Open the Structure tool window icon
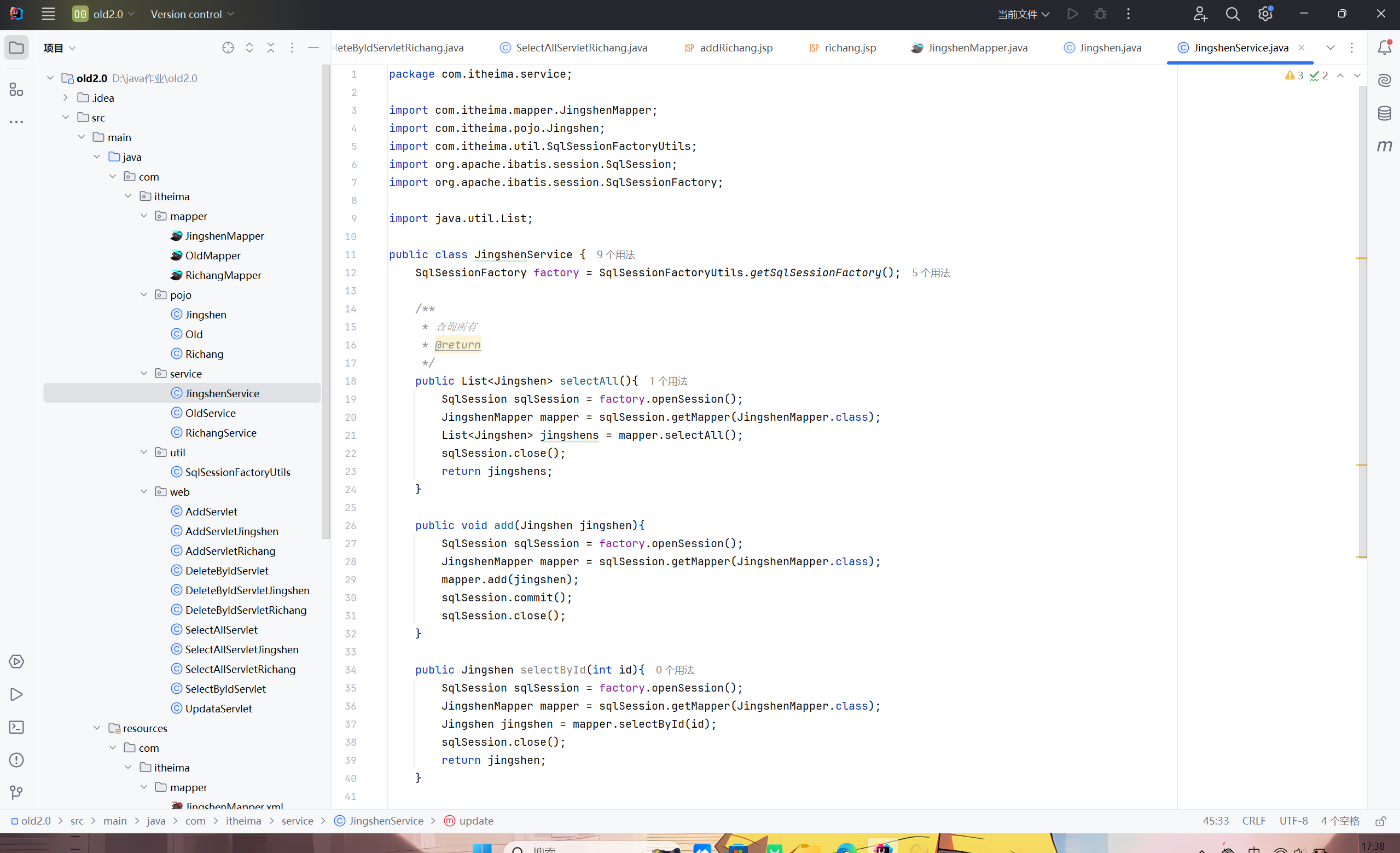This screenshot has height=853, width=1400. click(x=16, y=89)
